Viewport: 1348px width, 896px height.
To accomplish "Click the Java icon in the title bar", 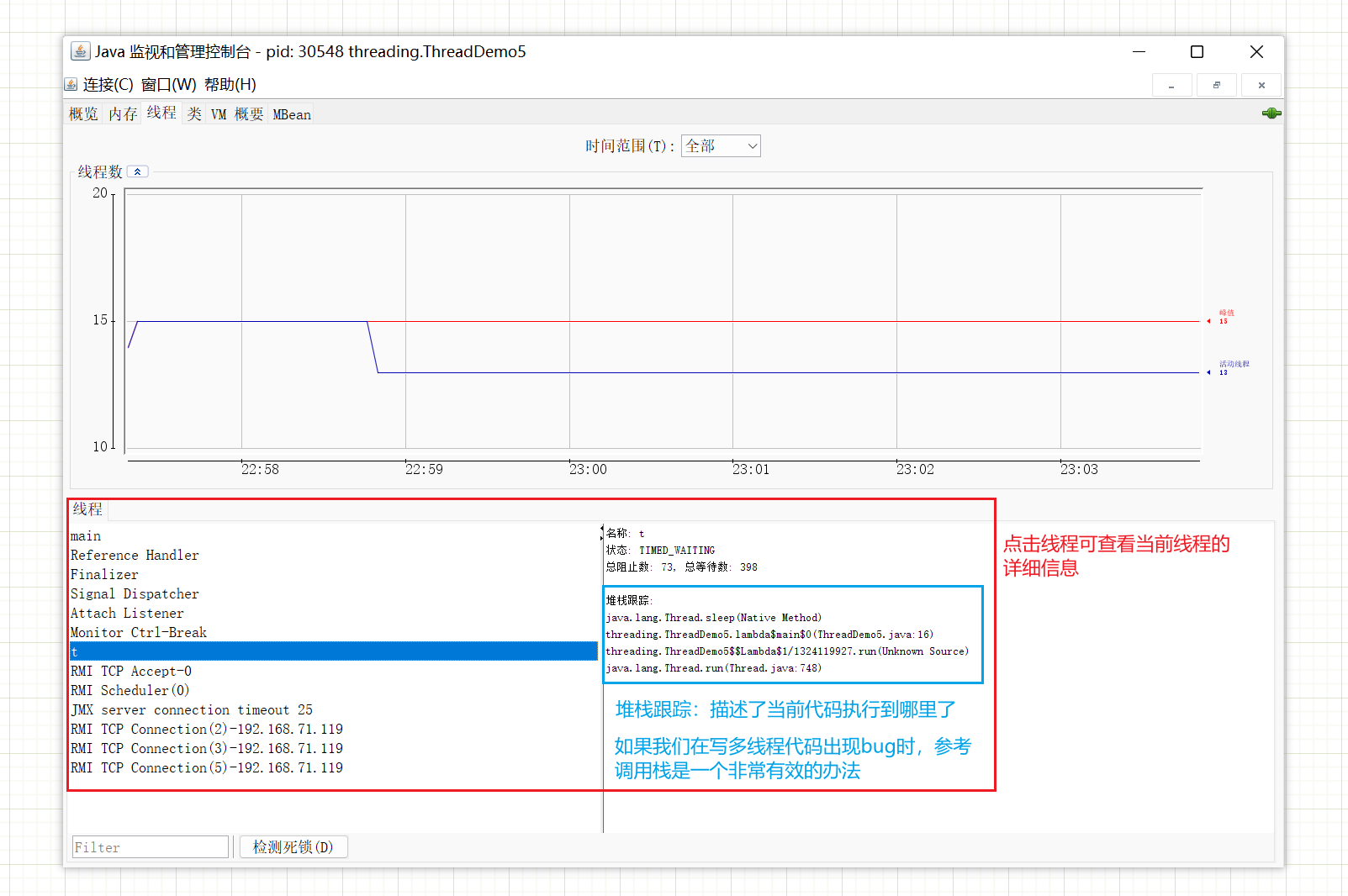I will (80, 51).
